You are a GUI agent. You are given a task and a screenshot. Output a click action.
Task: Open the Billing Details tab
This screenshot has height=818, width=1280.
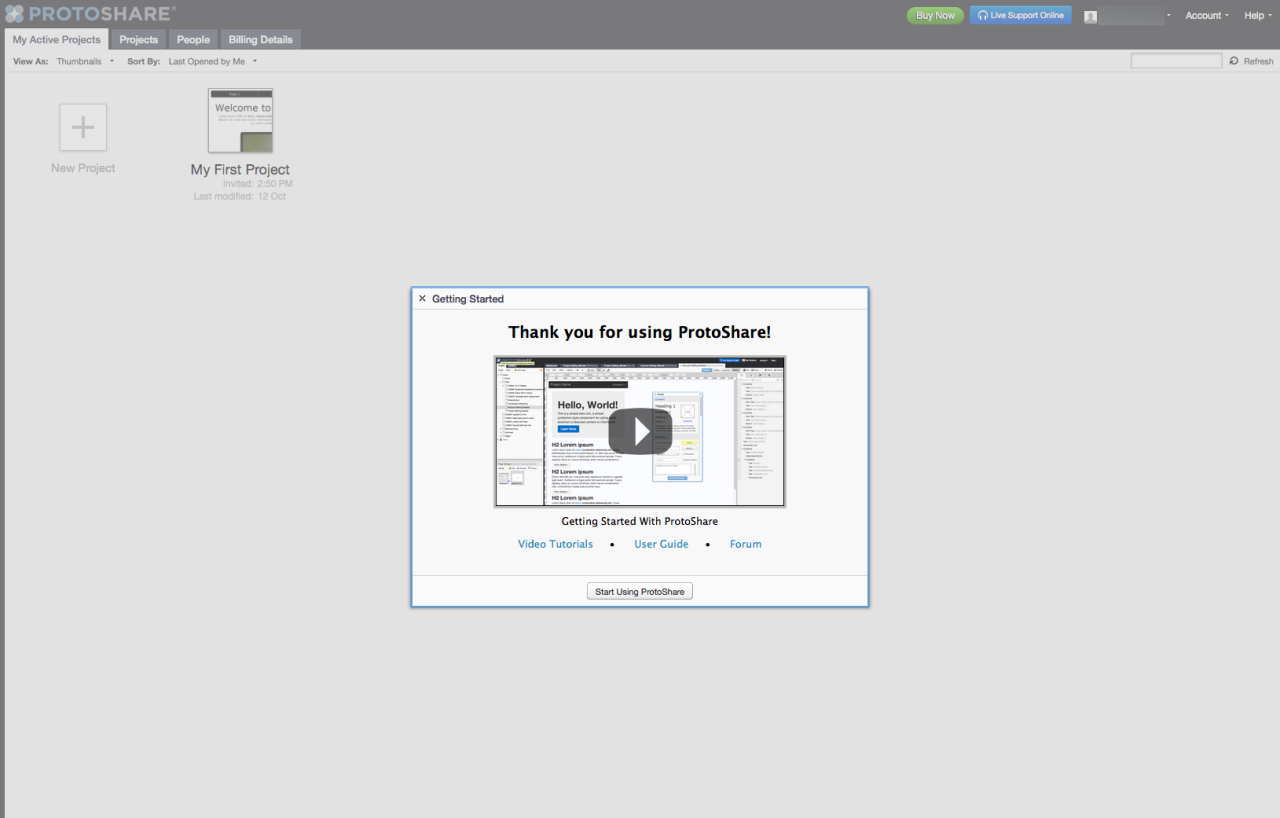[260, 40]
